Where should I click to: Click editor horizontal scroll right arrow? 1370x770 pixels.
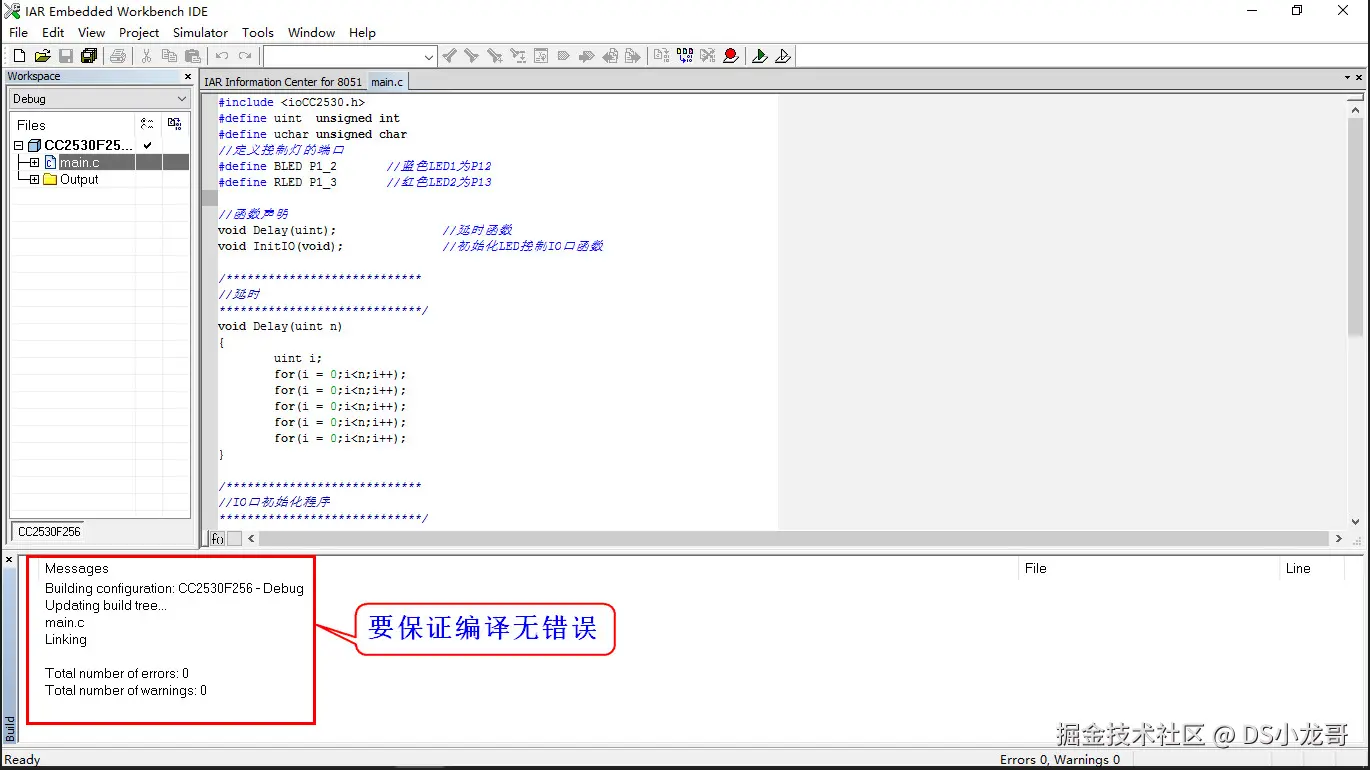tap(1339, 538)
